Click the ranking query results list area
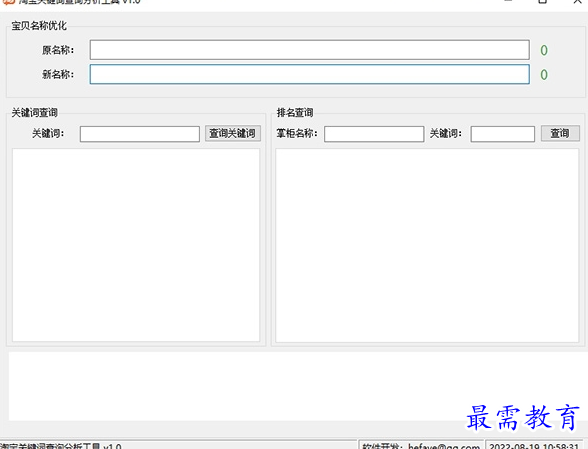This screenshot has width=588, height=449. tap(427, 245)
